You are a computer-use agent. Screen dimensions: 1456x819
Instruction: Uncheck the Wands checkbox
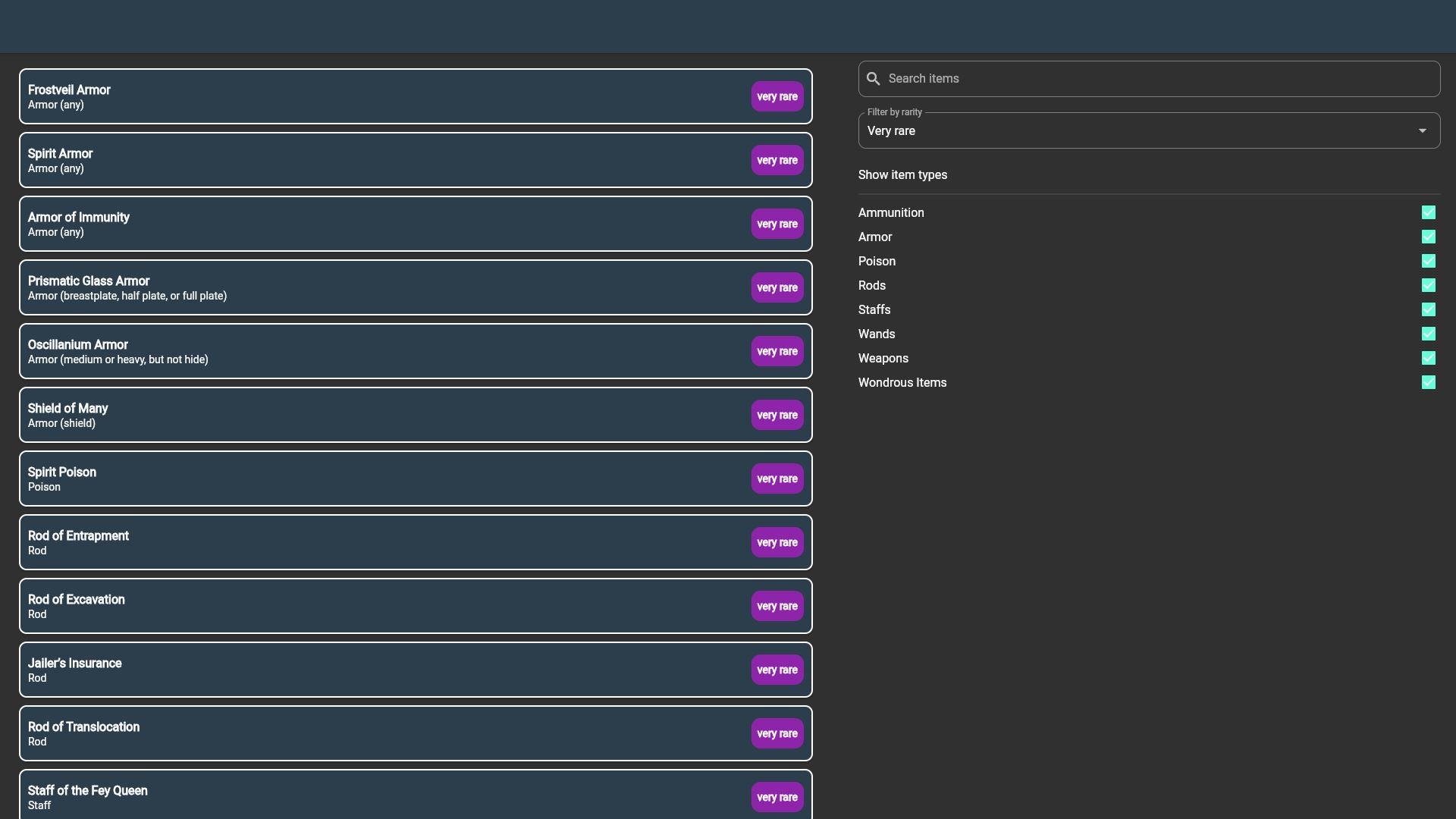tap(1428, 334)
